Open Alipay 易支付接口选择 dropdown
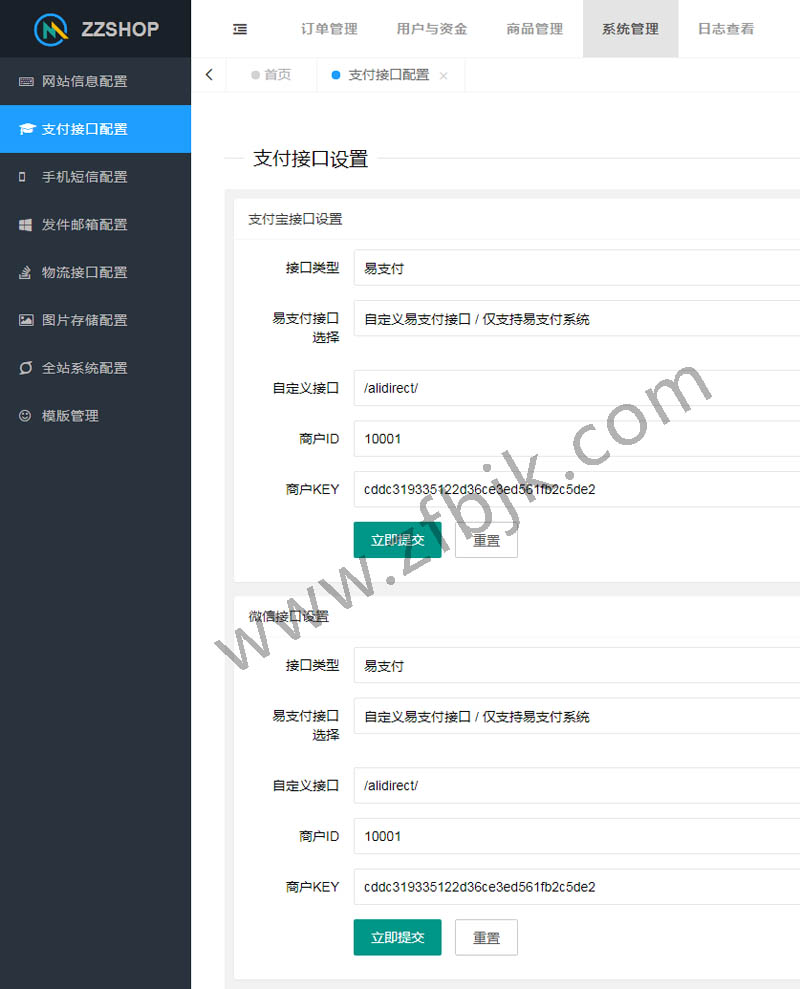This screenshot has width=800, height=989. 577,319
